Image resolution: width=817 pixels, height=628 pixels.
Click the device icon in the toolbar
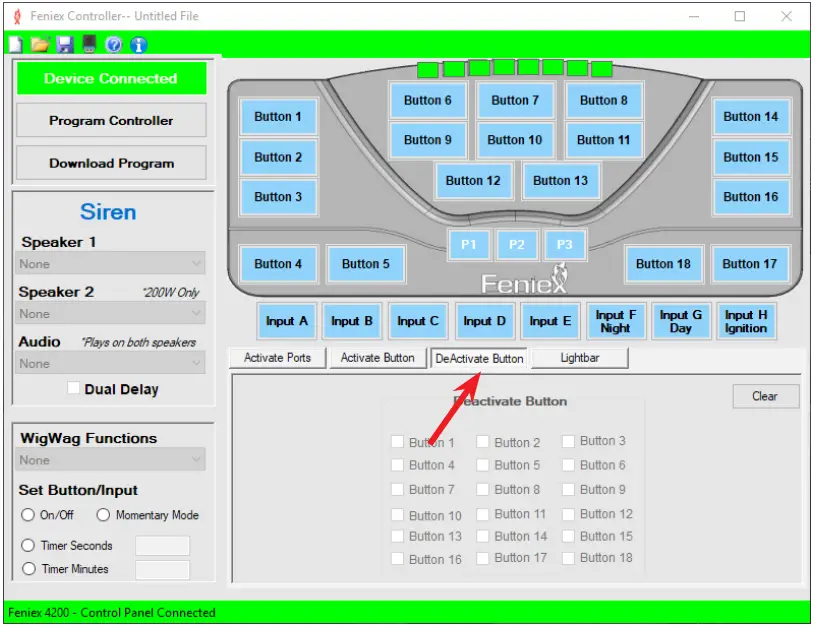(90, 44)
